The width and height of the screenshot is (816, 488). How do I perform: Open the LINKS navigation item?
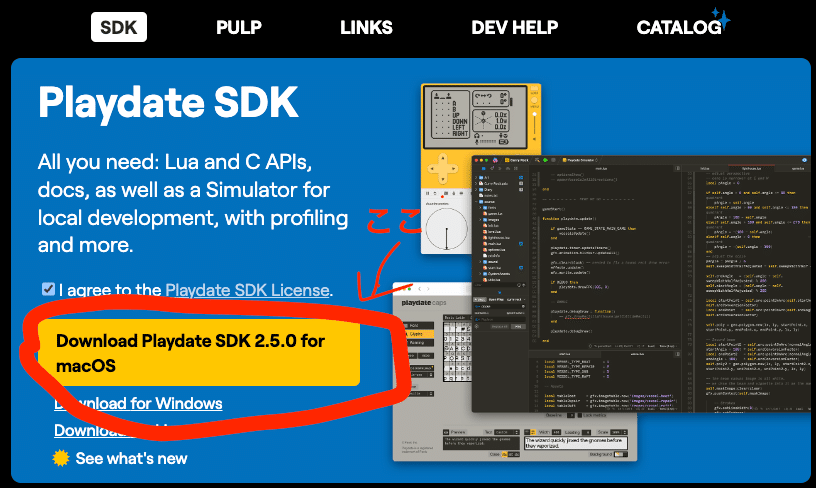click(366, 27)
